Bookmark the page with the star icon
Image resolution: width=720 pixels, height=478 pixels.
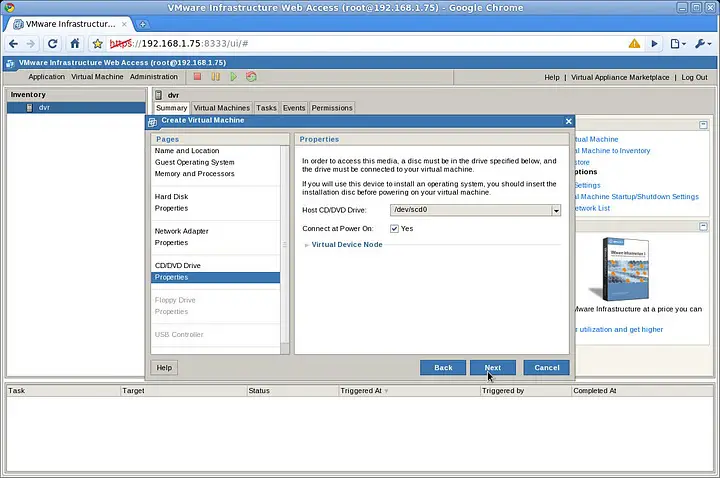point(97,44)
